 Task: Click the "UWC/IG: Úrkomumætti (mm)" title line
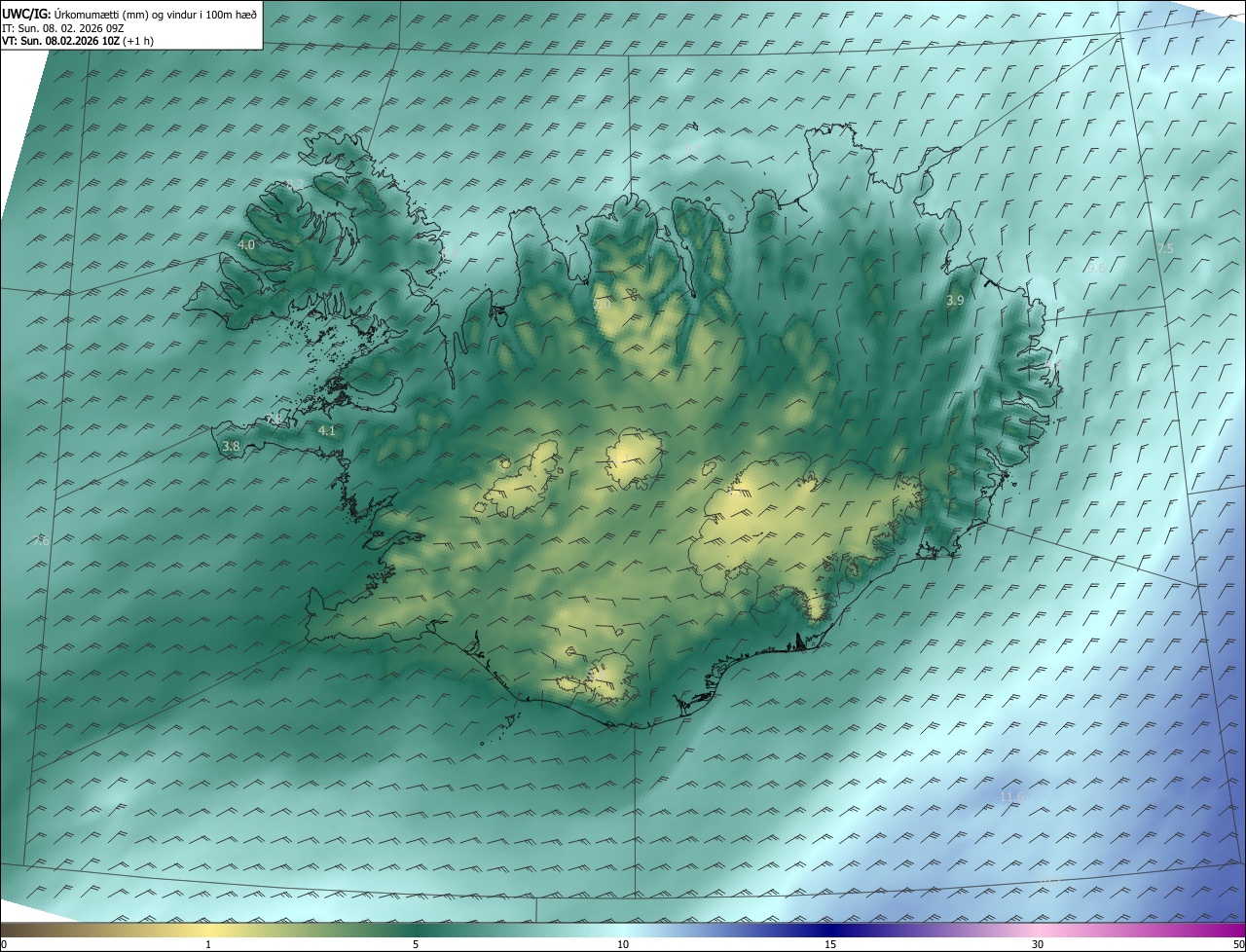[x=129, y=13]
